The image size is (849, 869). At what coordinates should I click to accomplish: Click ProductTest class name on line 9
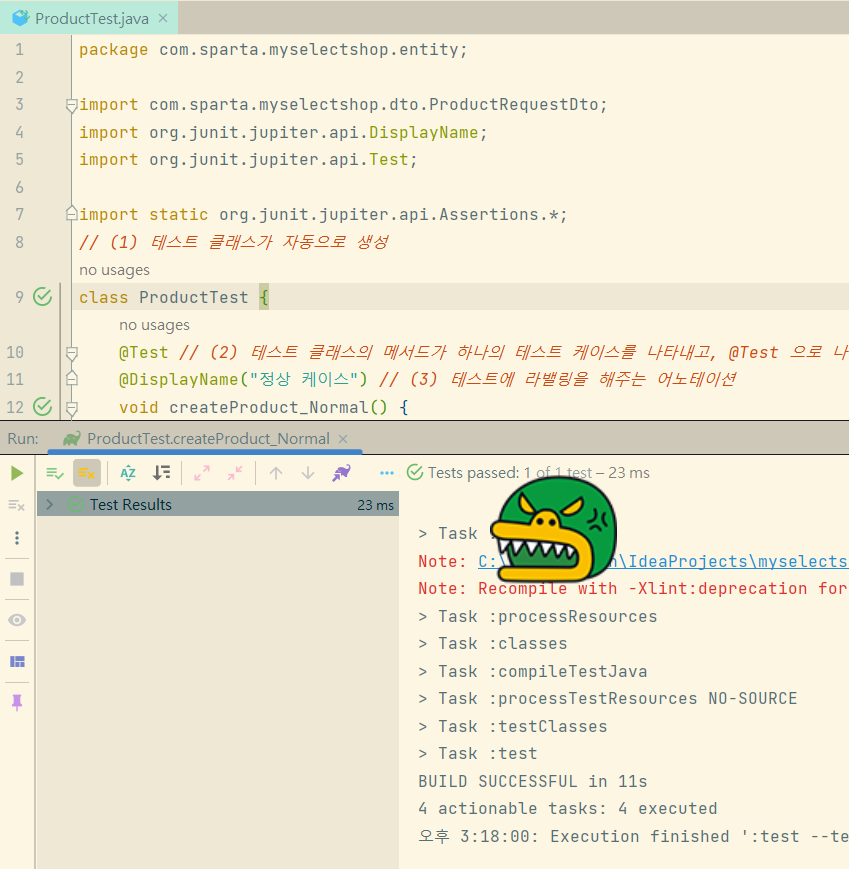point(193,298)
